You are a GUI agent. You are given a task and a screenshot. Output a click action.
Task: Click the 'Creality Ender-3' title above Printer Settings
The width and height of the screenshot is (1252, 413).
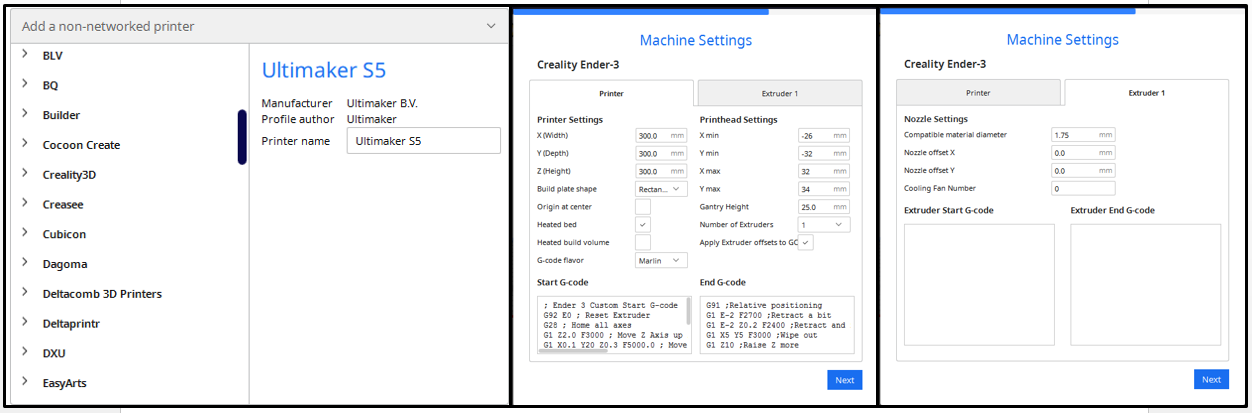[x=578, y=64]
